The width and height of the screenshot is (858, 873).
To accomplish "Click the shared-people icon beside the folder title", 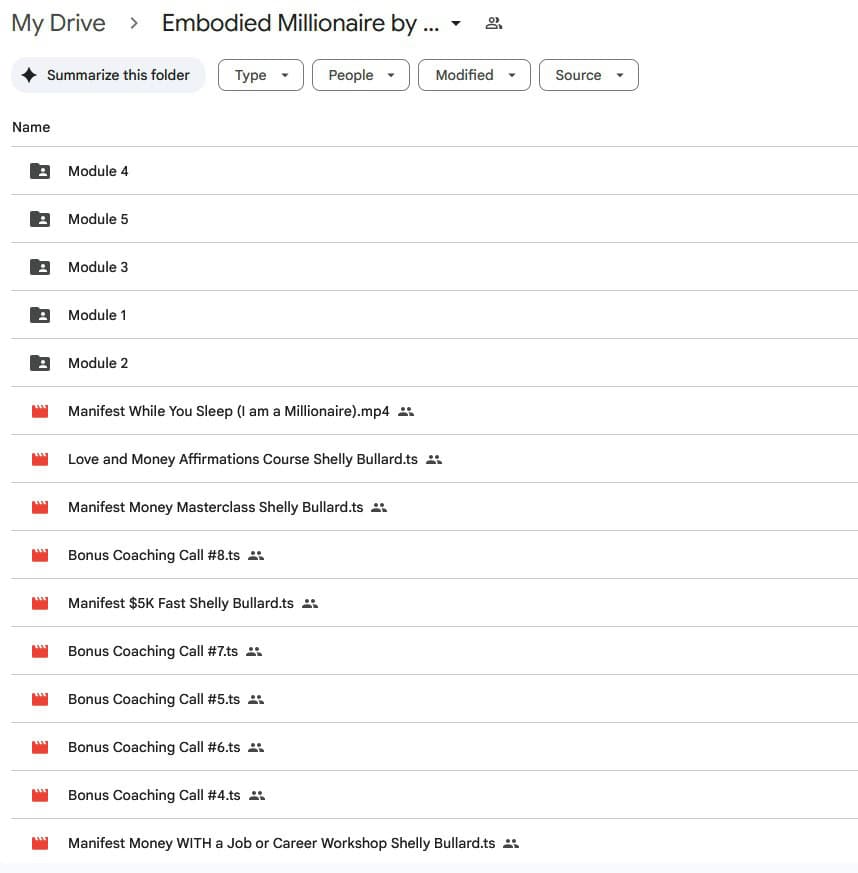I will [x=493, y=23].
